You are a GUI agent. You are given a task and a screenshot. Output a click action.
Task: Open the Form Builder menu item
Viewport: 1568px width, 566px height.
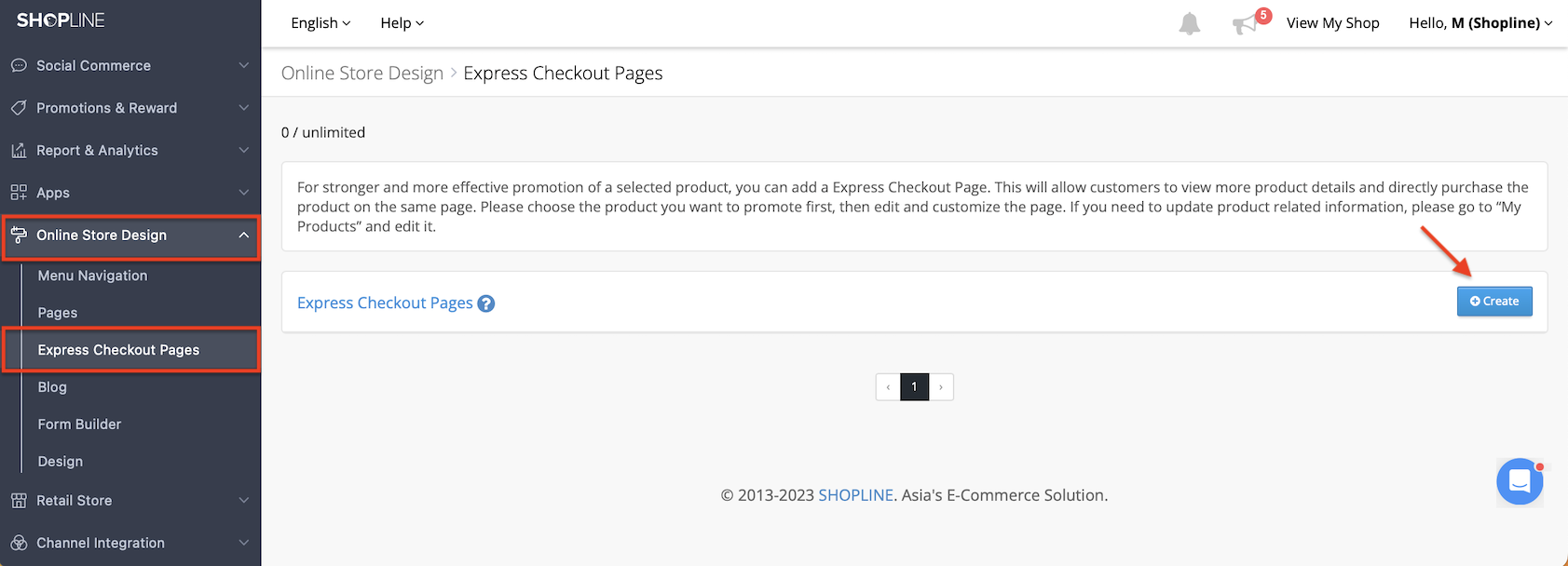79,424
